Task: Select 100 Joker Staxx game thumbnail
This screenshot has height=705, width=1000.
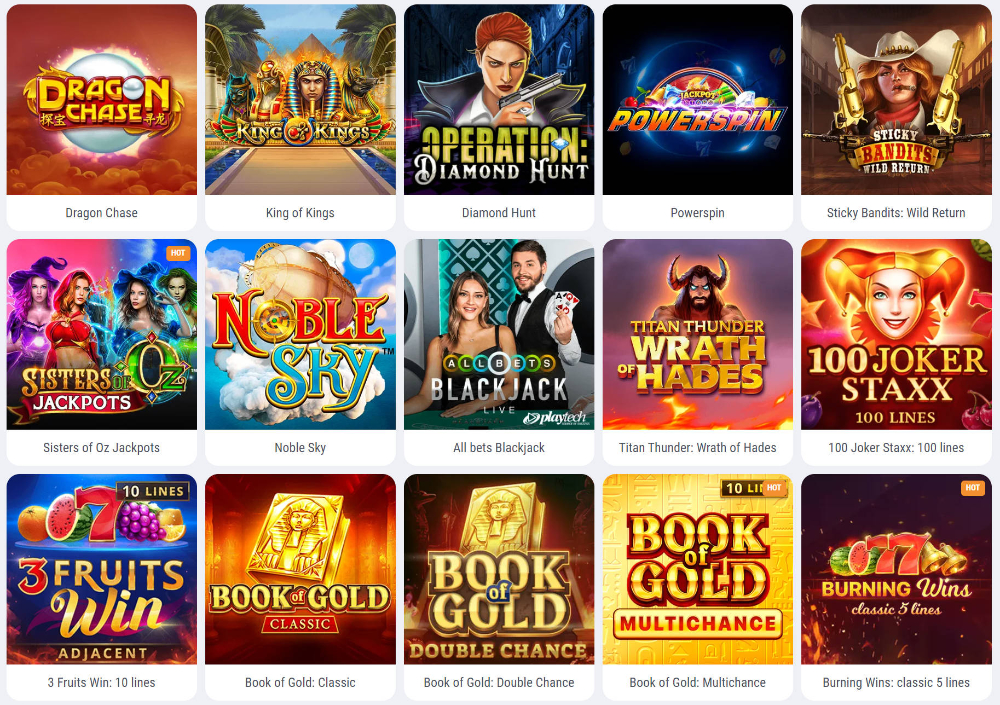Action: [x=896, y=334]
